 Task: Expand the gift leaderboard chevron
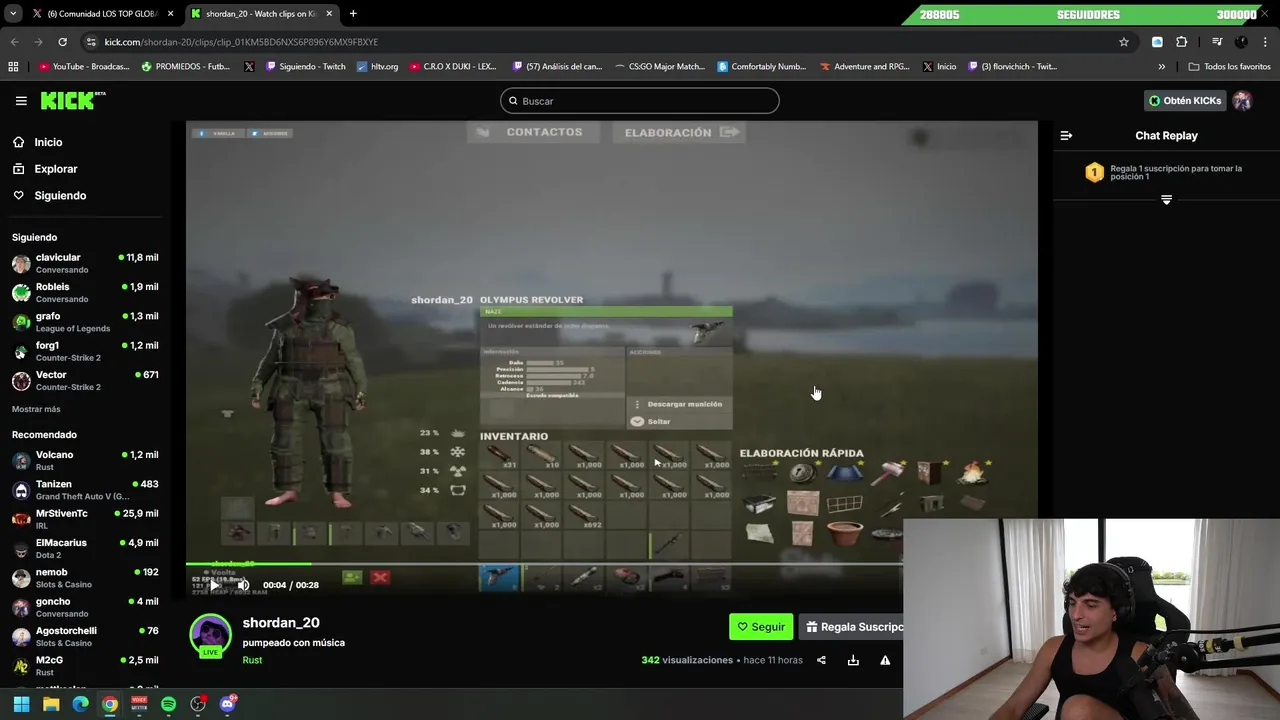[1166, 200]
